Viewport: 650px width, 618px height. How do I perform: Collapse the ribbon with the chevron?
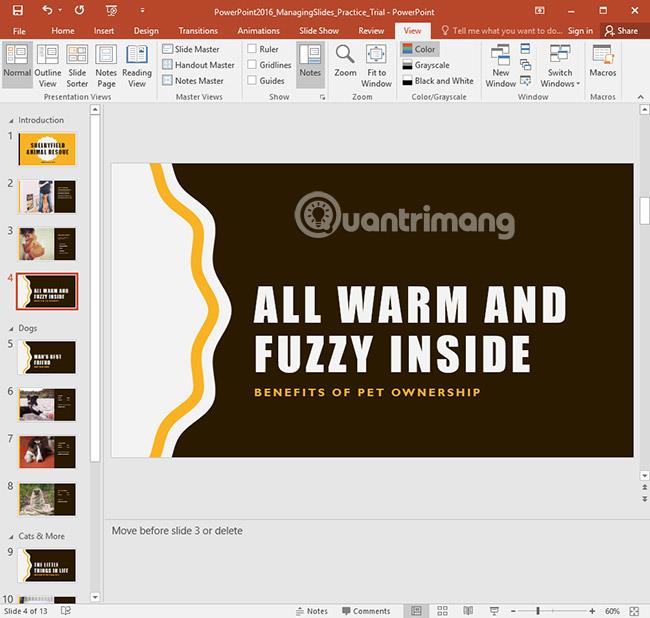pyautogui.click(x=640, y=97)
